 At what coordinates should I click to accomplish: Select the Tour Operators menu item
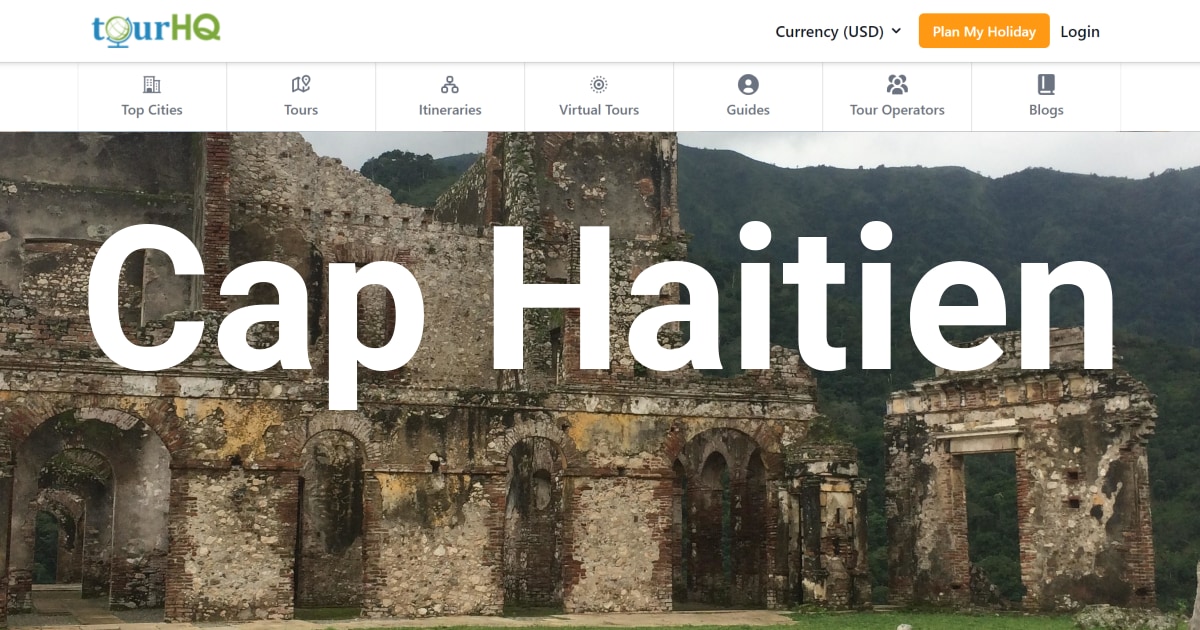pos(897,110)
